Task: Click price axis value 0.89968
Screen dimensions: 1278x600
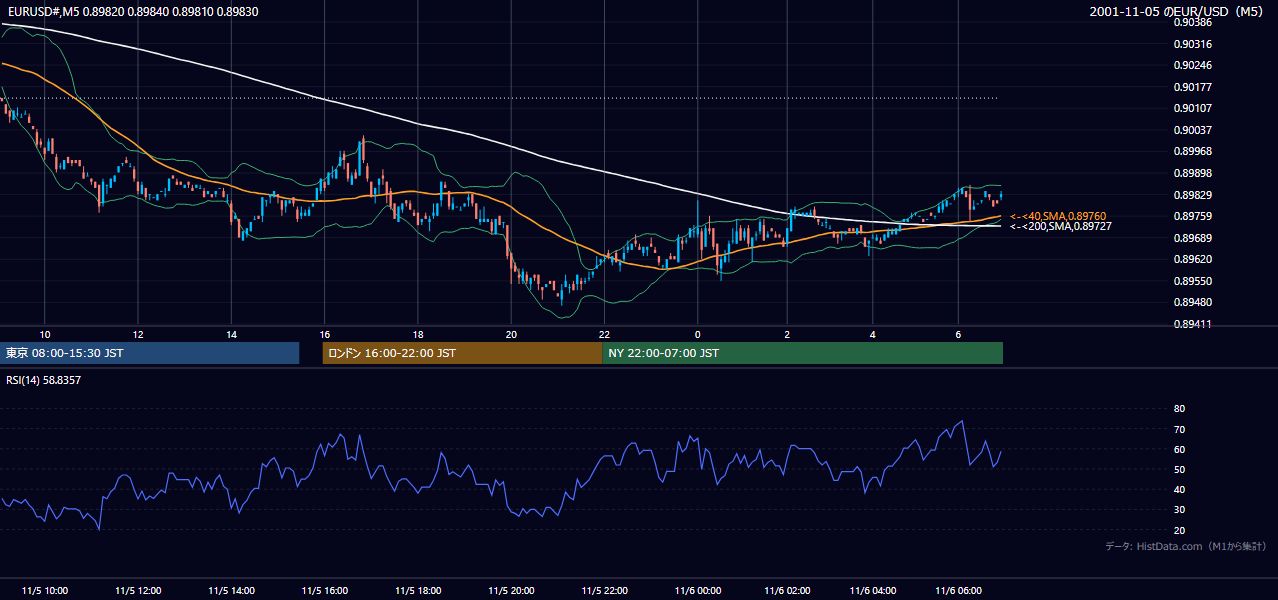Action: pyautogui.click(x=1192, y=152)
